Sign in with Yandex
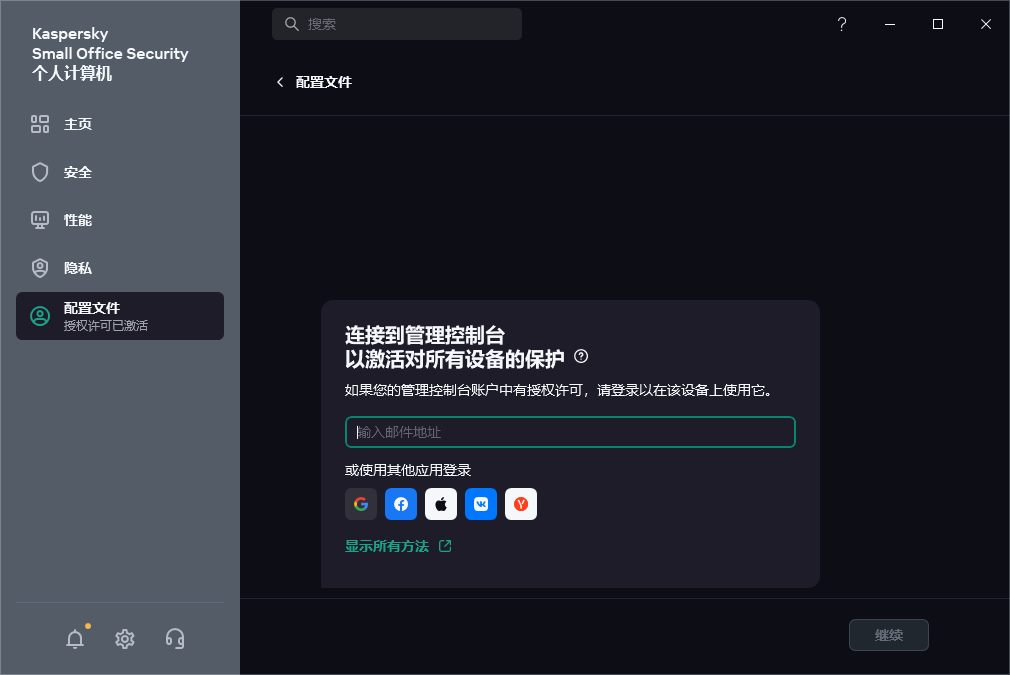Viewport: 1010px width, 675px height. [521, 504]
